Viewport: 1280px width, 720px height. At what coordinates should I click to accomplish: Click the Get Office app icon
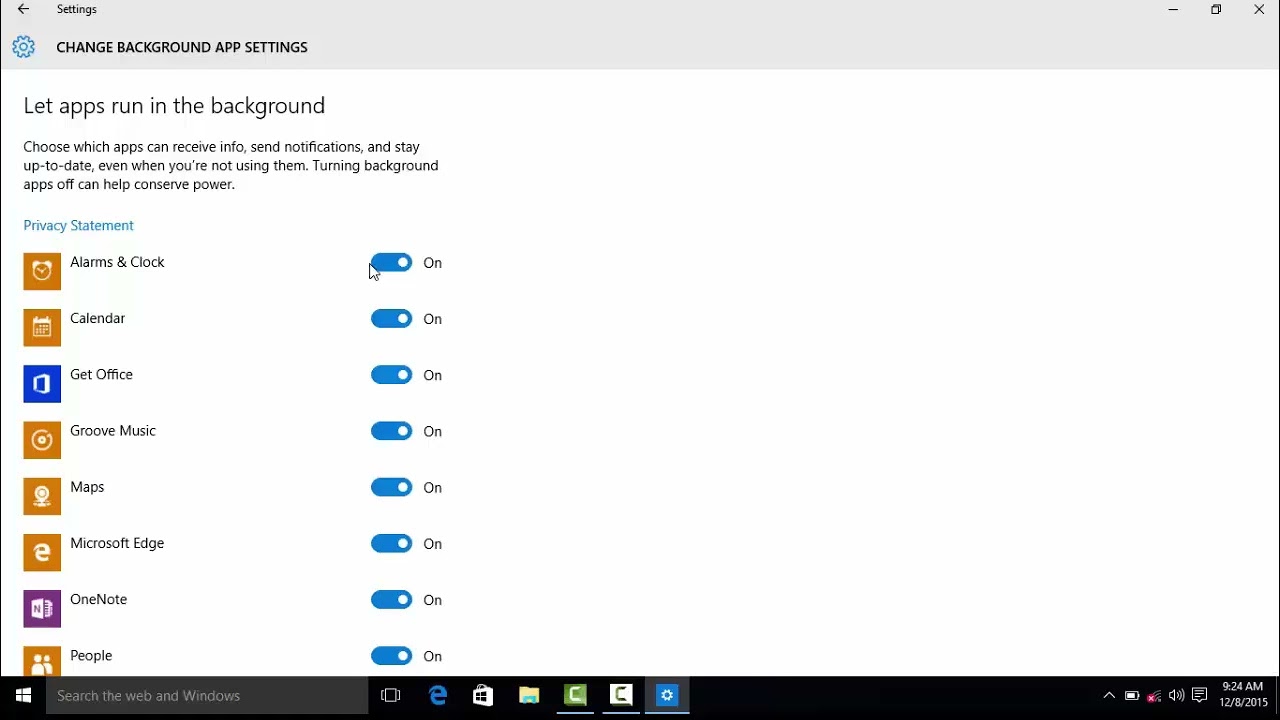coord(42,383)
